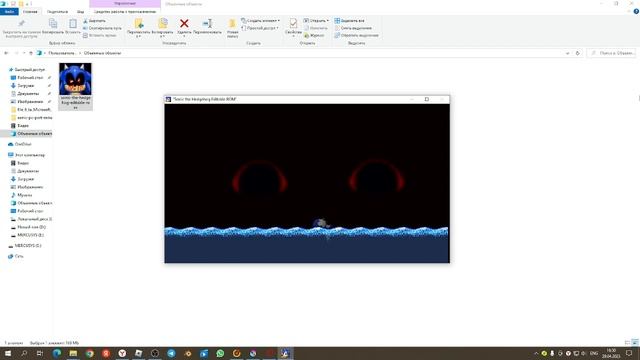Go up one folder level arrow
This screenshot has width=640, height=360.
(x=31, y=53)
